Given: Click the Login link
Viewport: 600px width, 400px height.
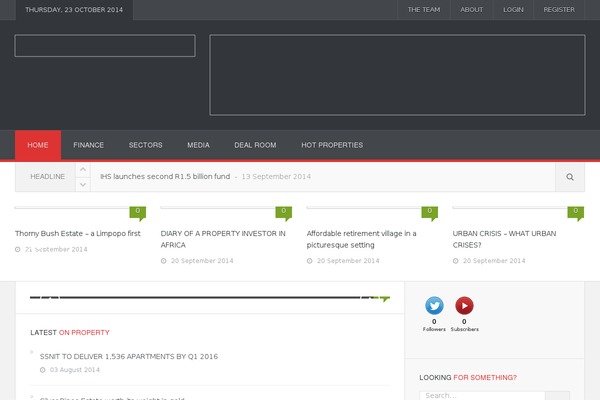Looking at the screenshot, I should [x=513, y=10].
